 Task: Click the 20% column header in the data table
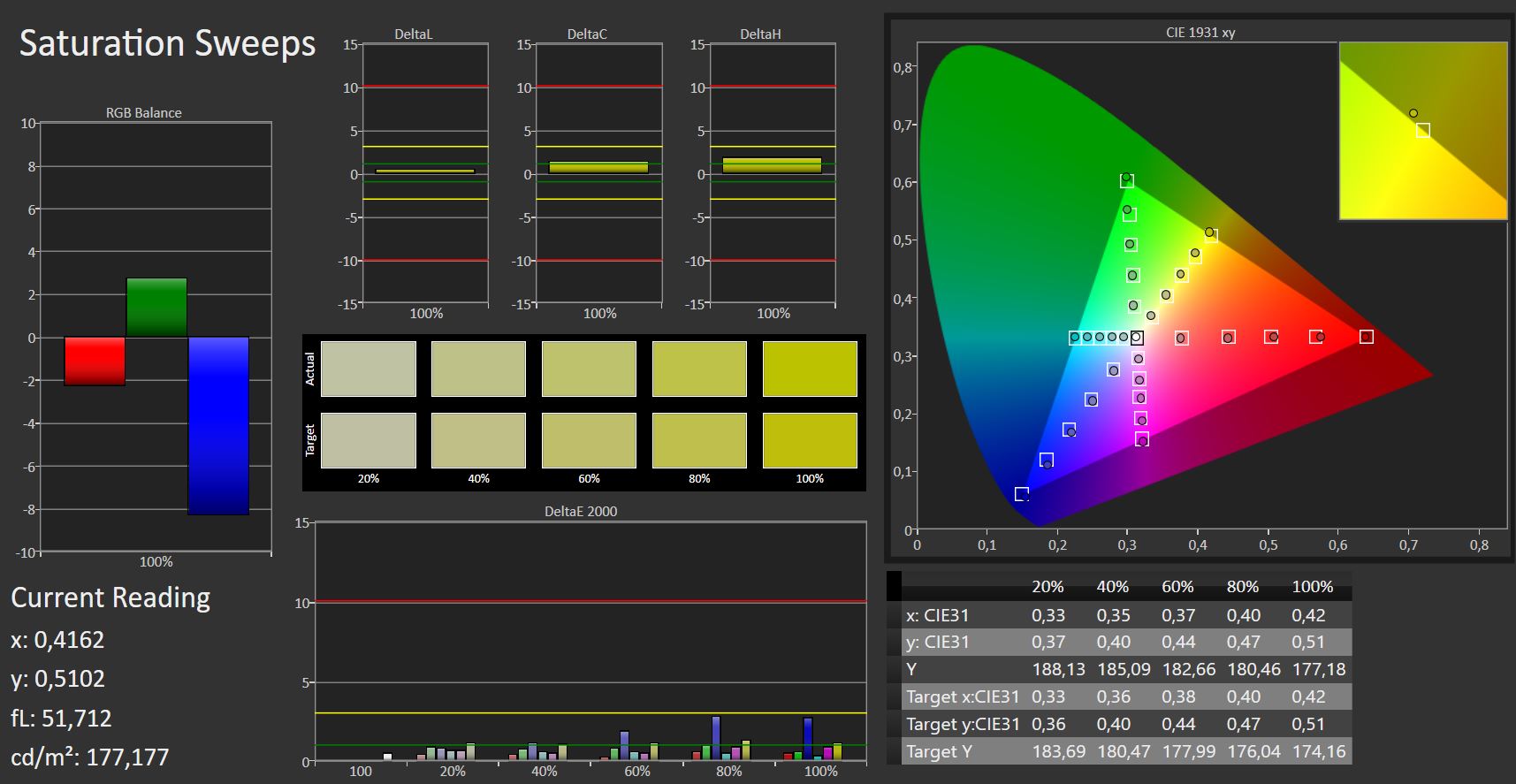click(1047, 587)
